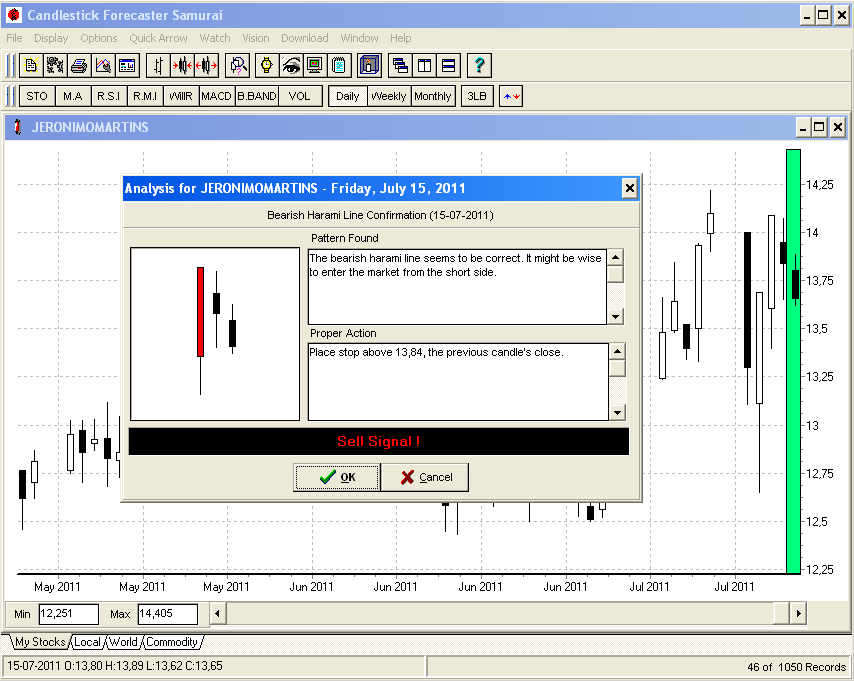Image resolution: width=854 pixels, height=681 pixels.
Task: Click the gears settings icon
Action: [x=55, y=66]
